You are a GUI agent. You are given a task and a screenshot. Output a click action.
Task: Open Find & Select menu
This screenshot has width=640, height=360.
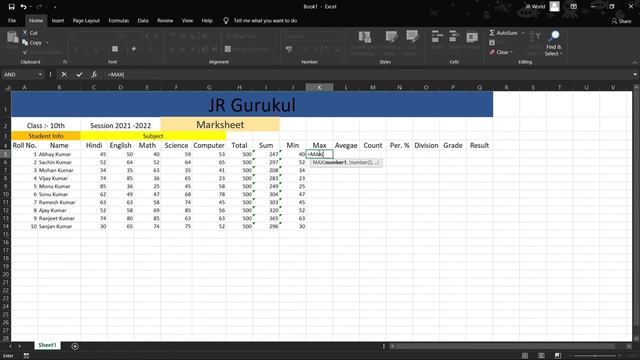(553, 43)
